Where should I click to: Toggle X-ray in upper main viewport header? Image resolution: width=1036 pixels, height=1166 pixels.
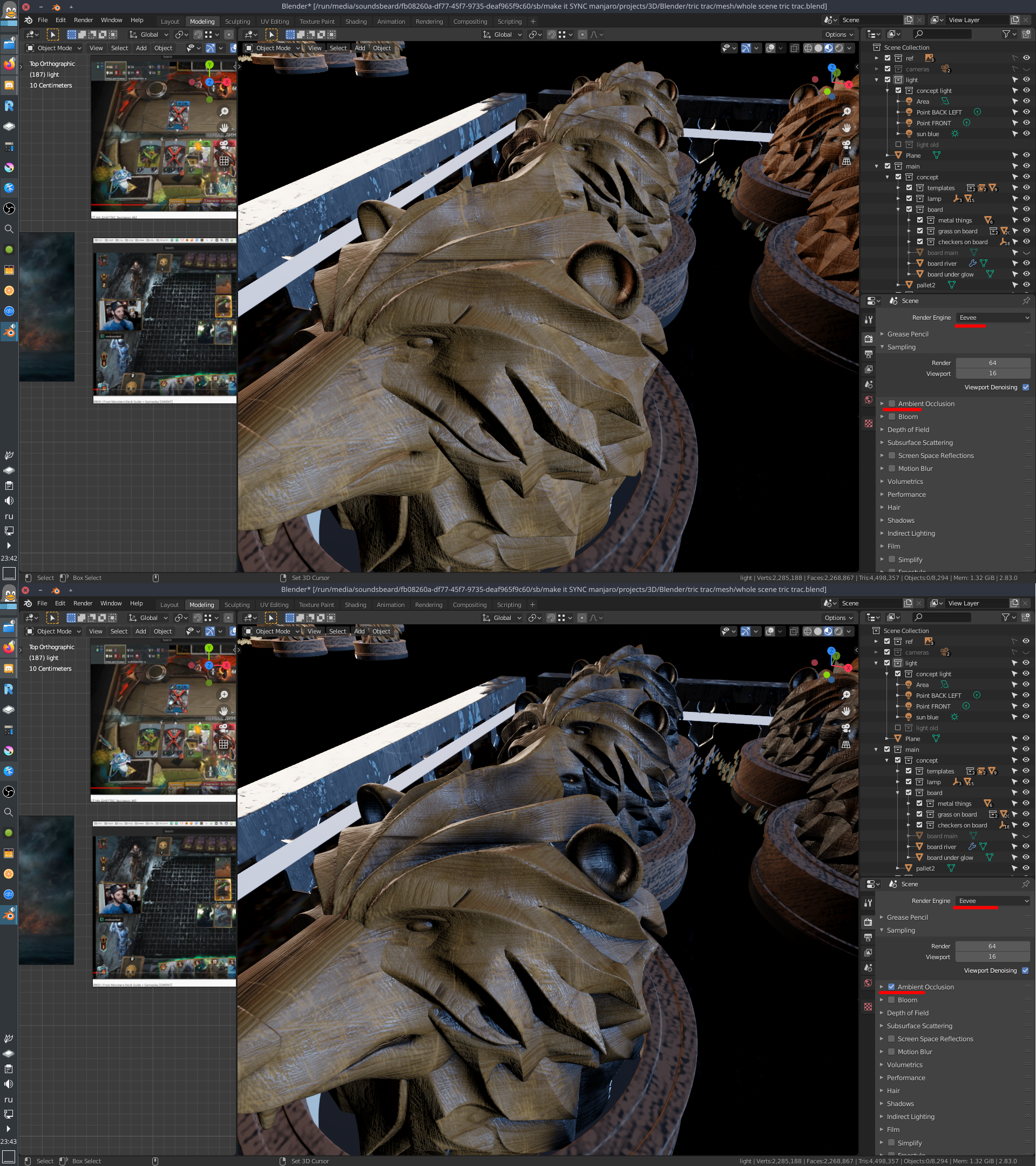794,48
